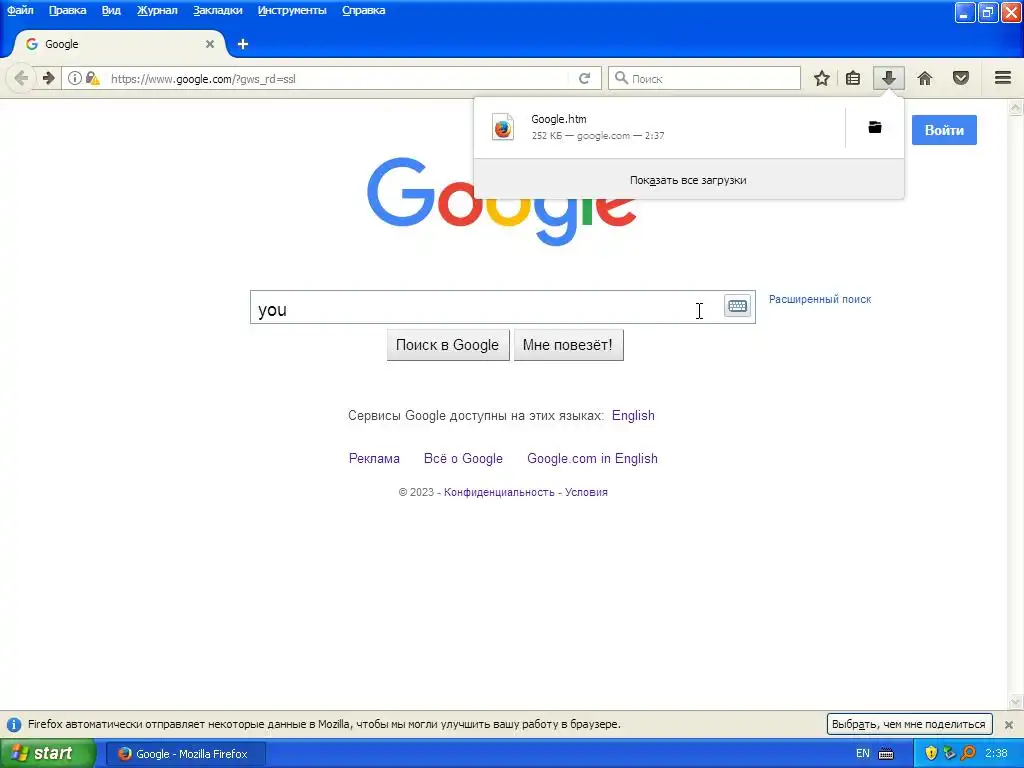Open the Журнал menu
Image resolution: width=1024 pixels, height=768 pixels.
[x=157, y=10]
